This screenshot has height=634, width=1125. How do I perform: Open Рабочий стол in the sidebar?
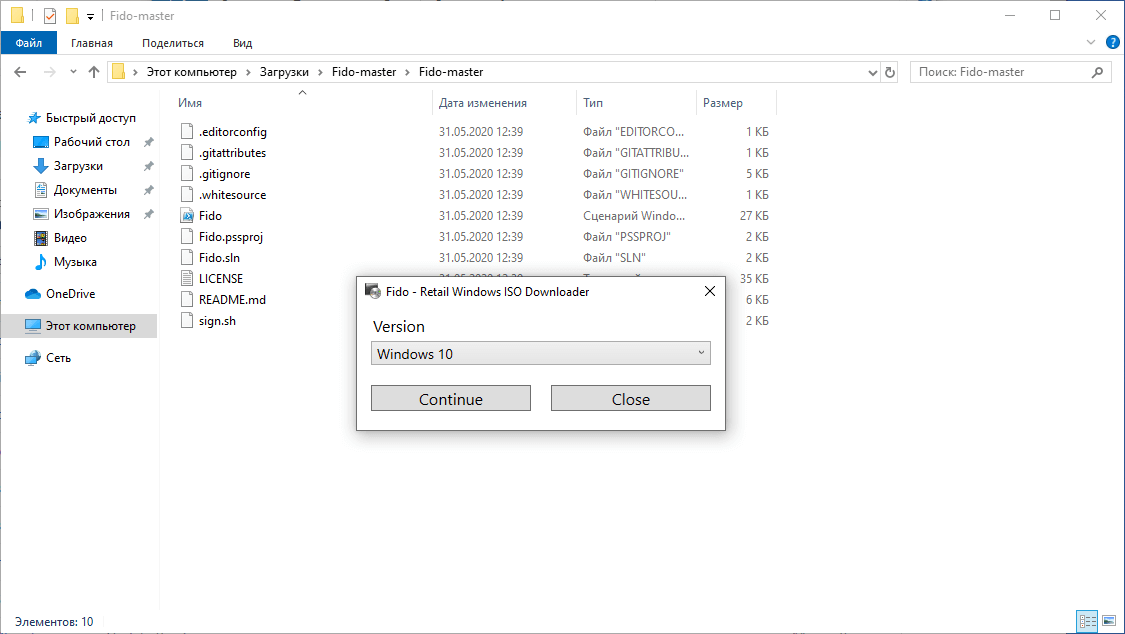coord(92,142)
